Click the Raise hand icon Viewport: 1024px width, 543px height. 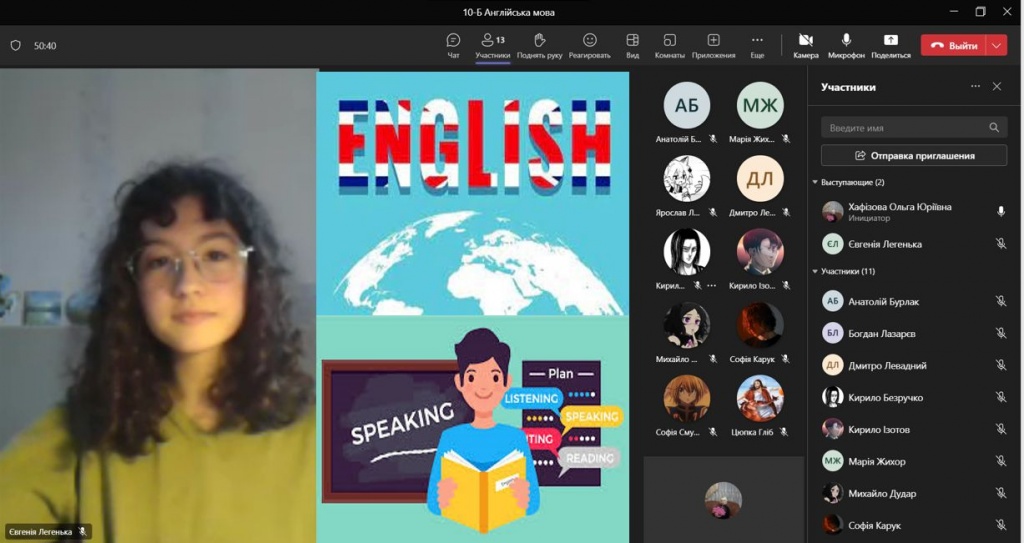(538, 41)
